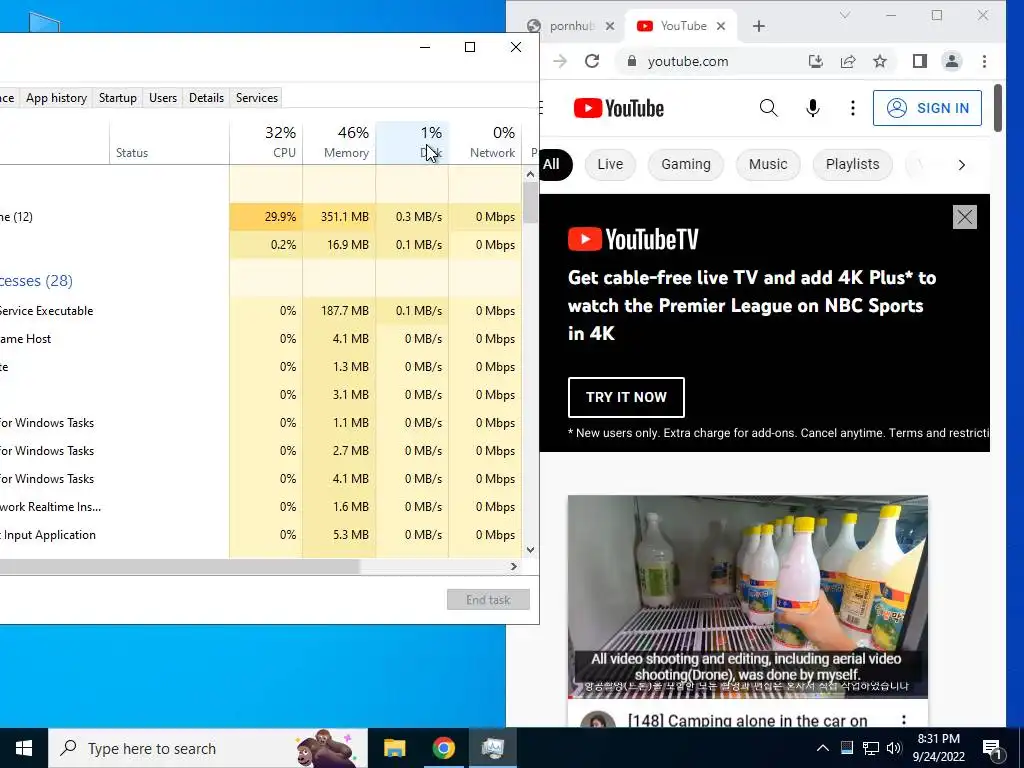Click the lock icon beside youtube.com
Image resolution: width=1024 pixels, height=768 pixels.
point(631,61)
